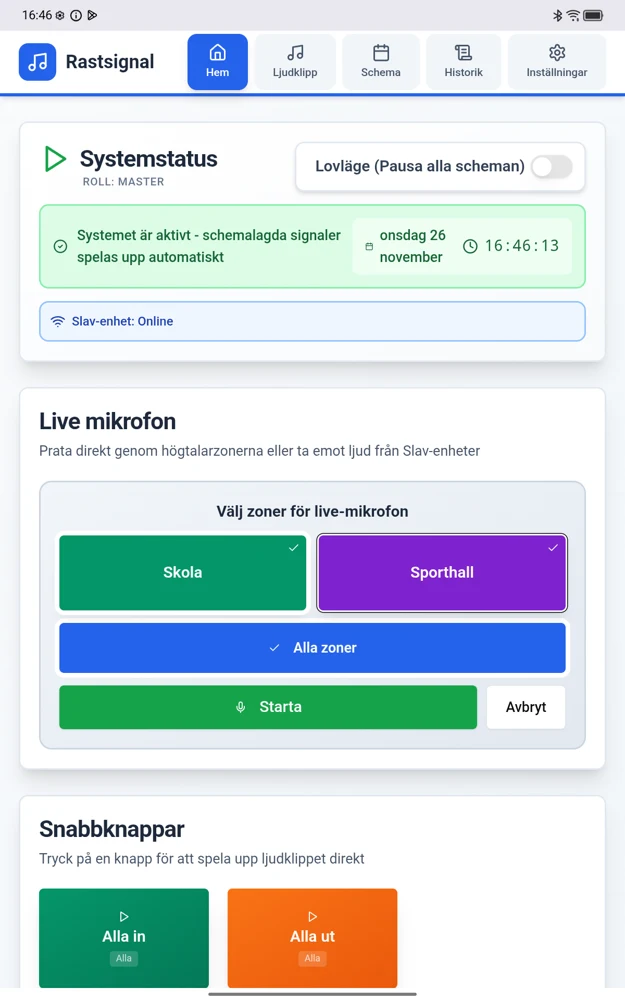Click the Rastsignal music note logo
The width and height of the screenshot is (625, 1000).
[x=38, y=62]
